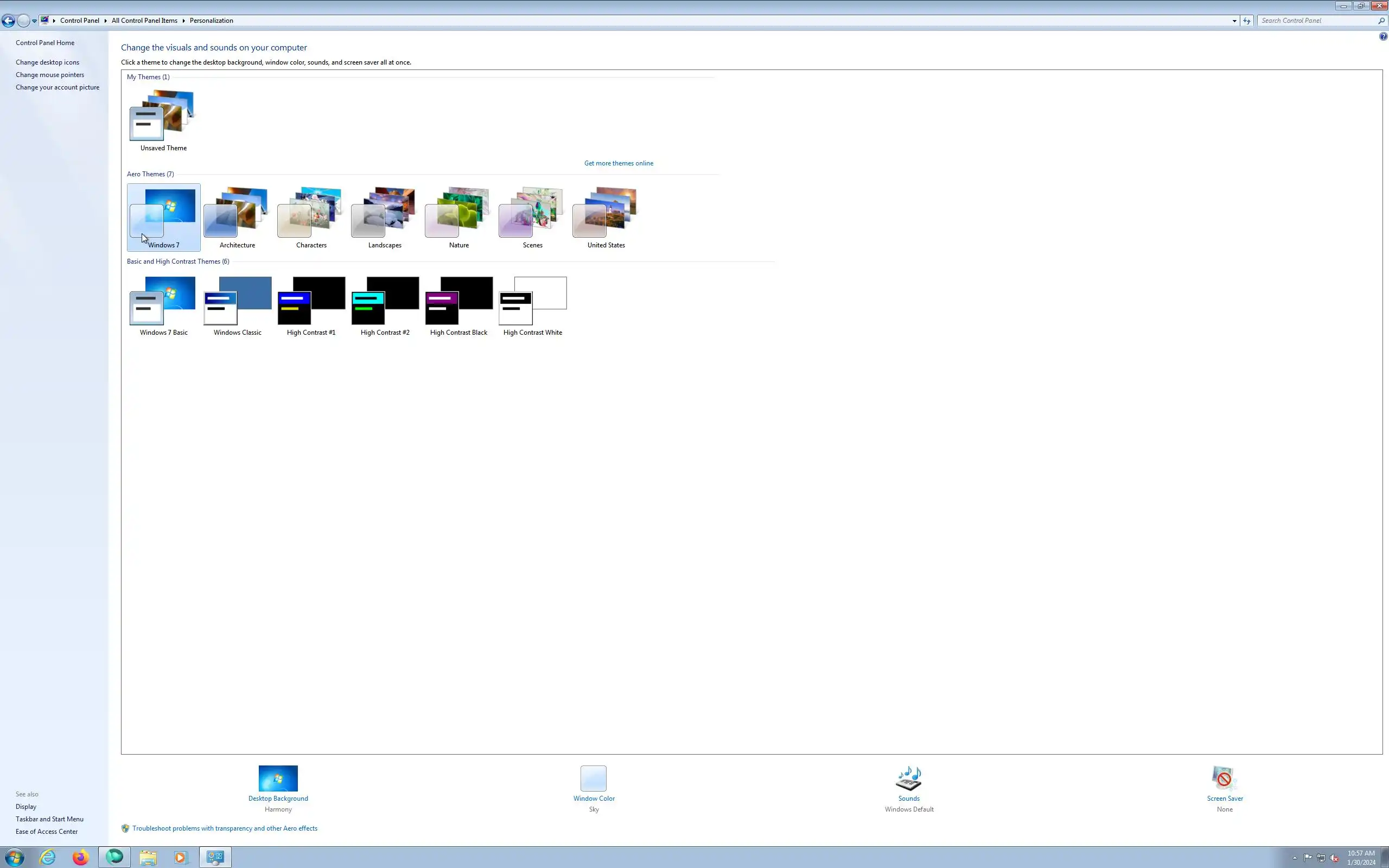Show hidden system tray icons
Image resolution: width=1389 pixels, height=868 pixels.
click(1294, 858)
